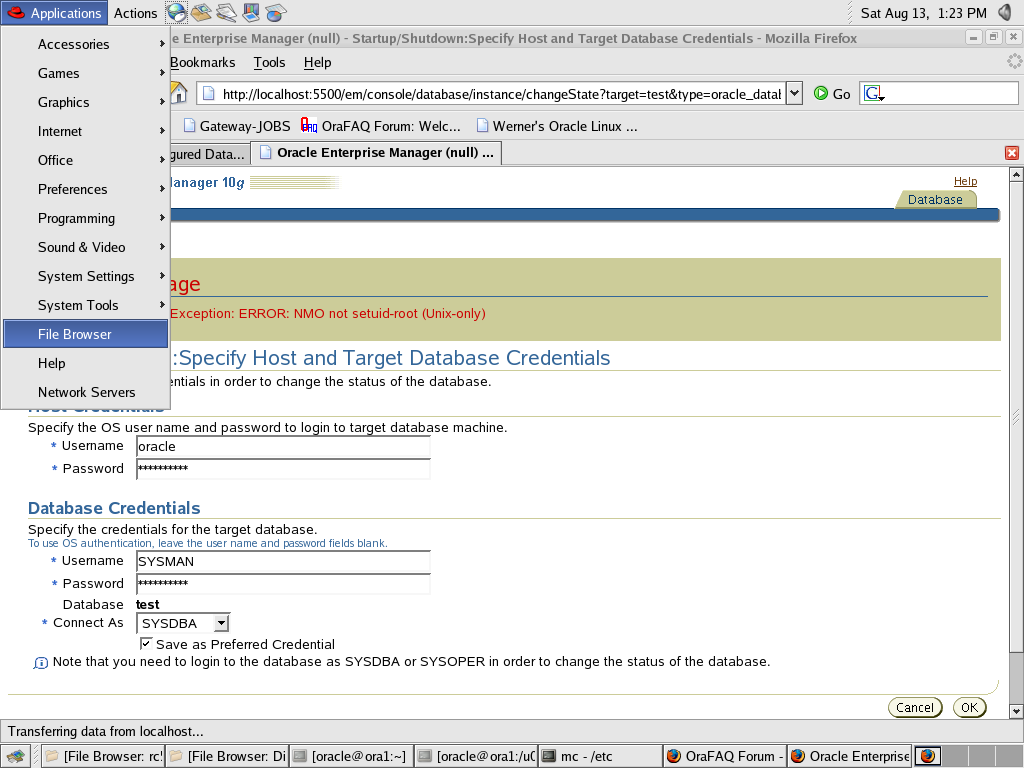Switch to File Browser rc taskbar window
1024x768 pixels.
103,756
